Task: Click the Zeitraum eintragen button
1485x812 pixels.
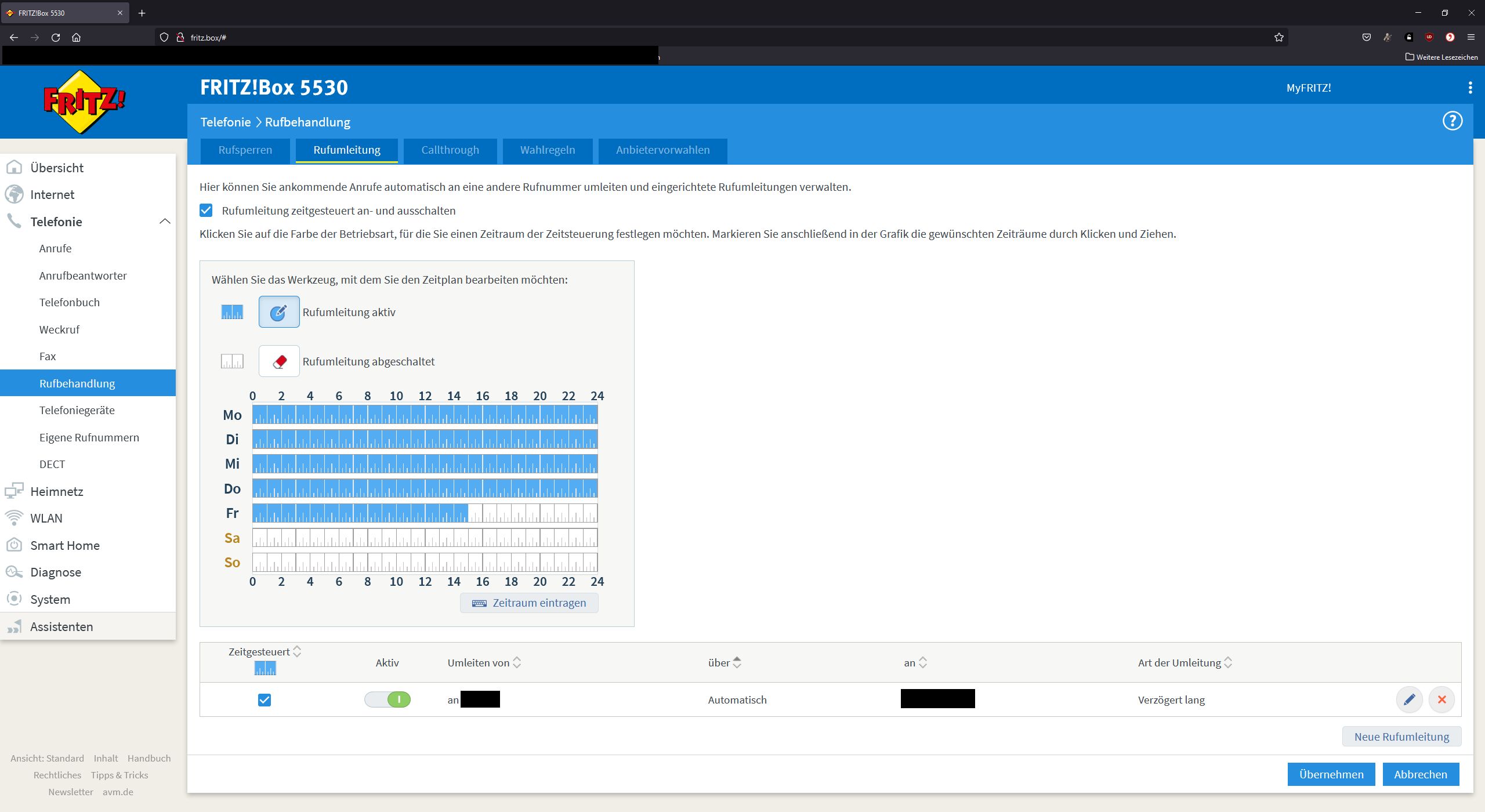Action: [x=529, y=603]
